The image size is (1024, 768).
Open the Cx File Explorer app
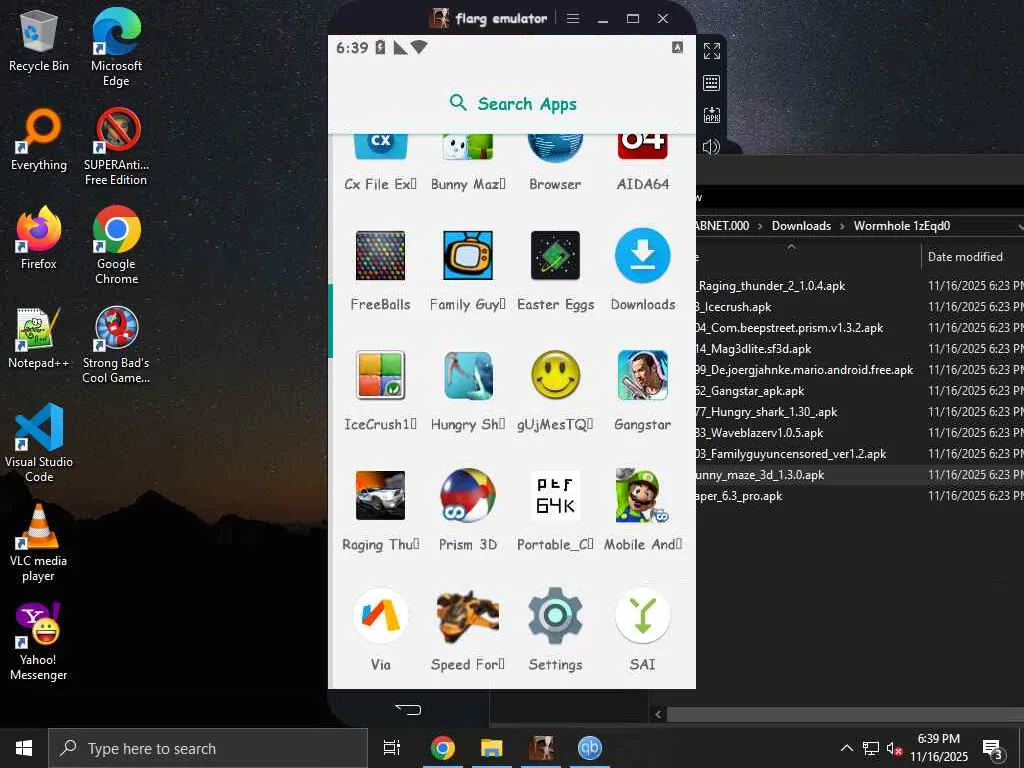(x=381, y=163)
